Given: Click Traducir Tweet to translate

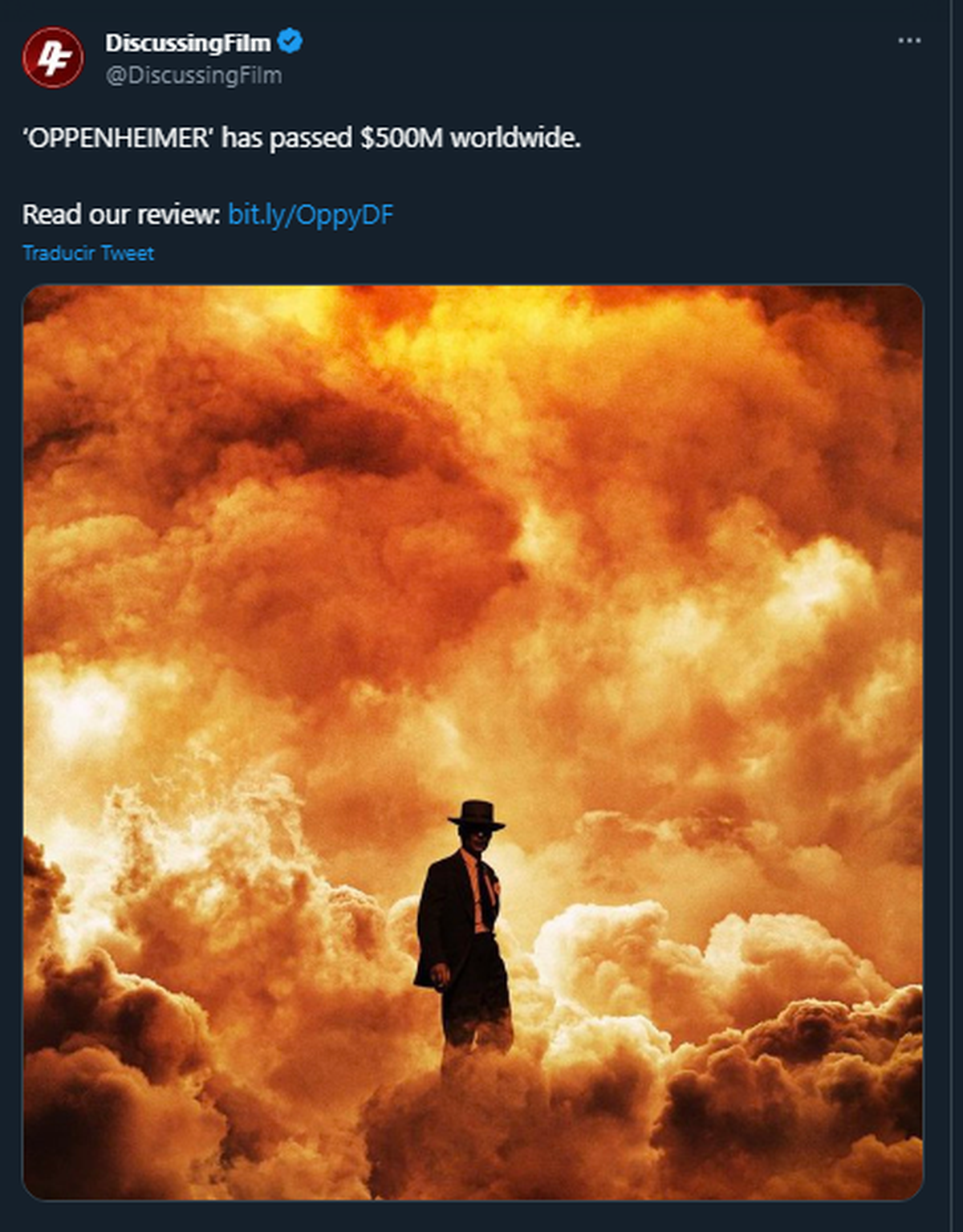Looking at the screenshot, I should pos(88,254).
